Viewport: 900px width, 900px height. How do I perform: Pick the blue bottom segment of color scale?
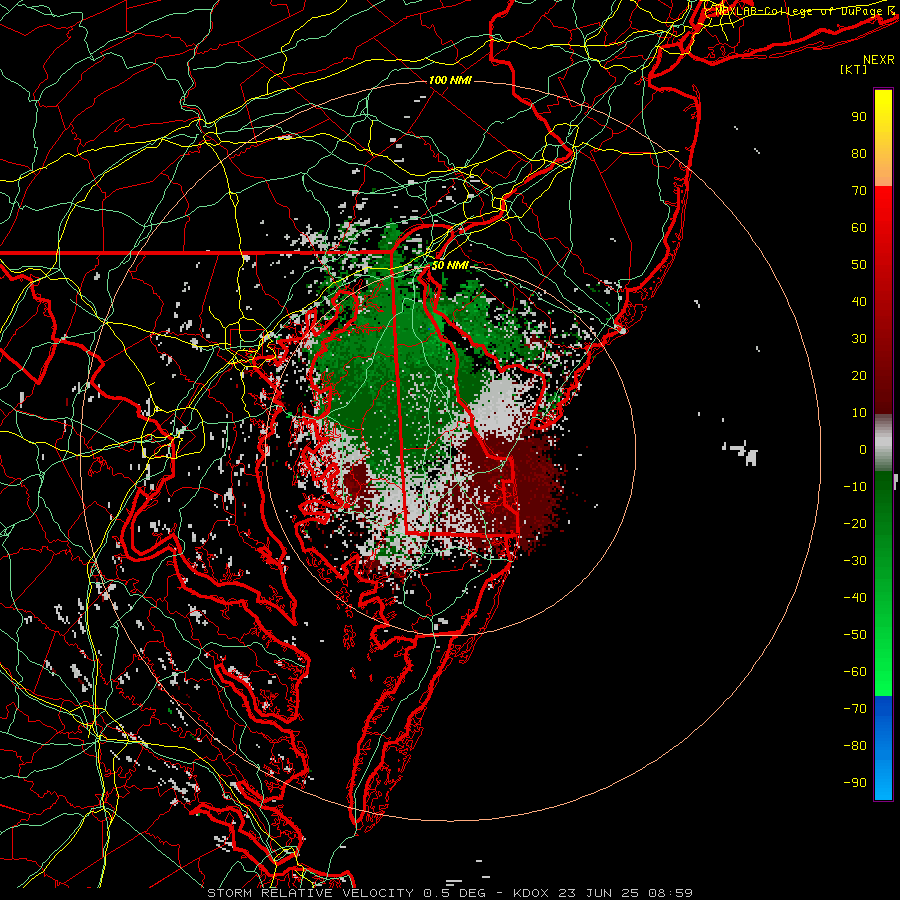pyautogui.click(x=883, y=747)
